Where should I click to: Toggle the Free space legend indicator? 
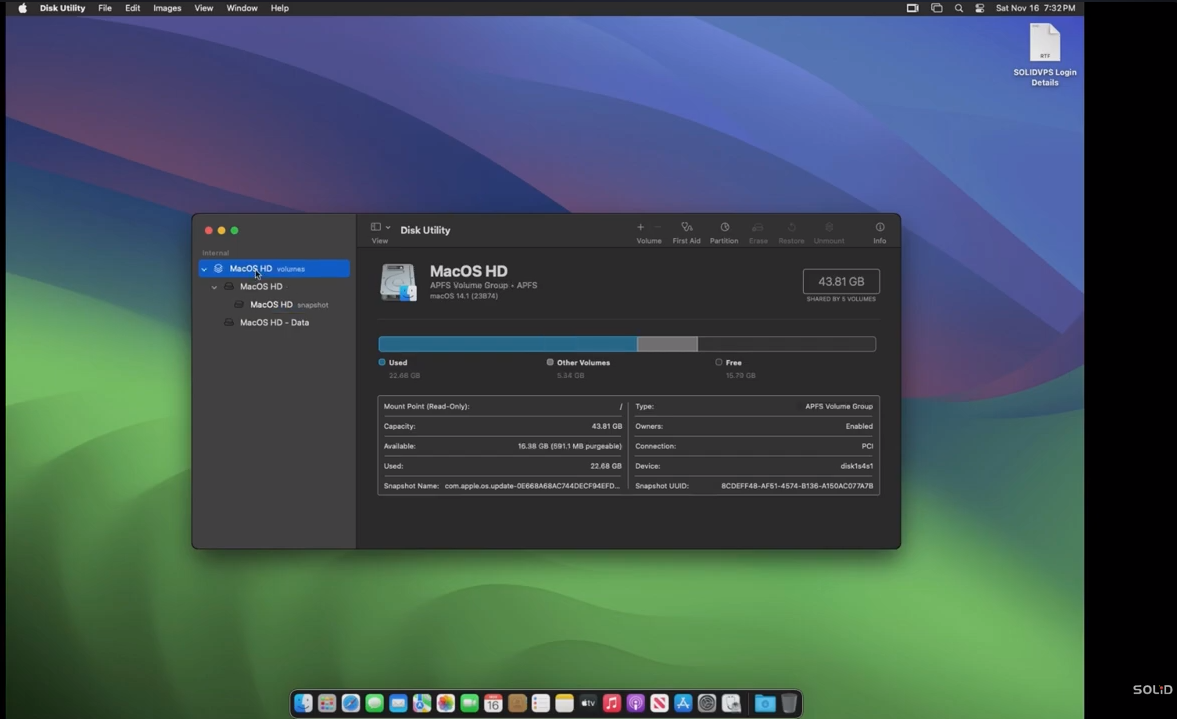pos(718,362)
